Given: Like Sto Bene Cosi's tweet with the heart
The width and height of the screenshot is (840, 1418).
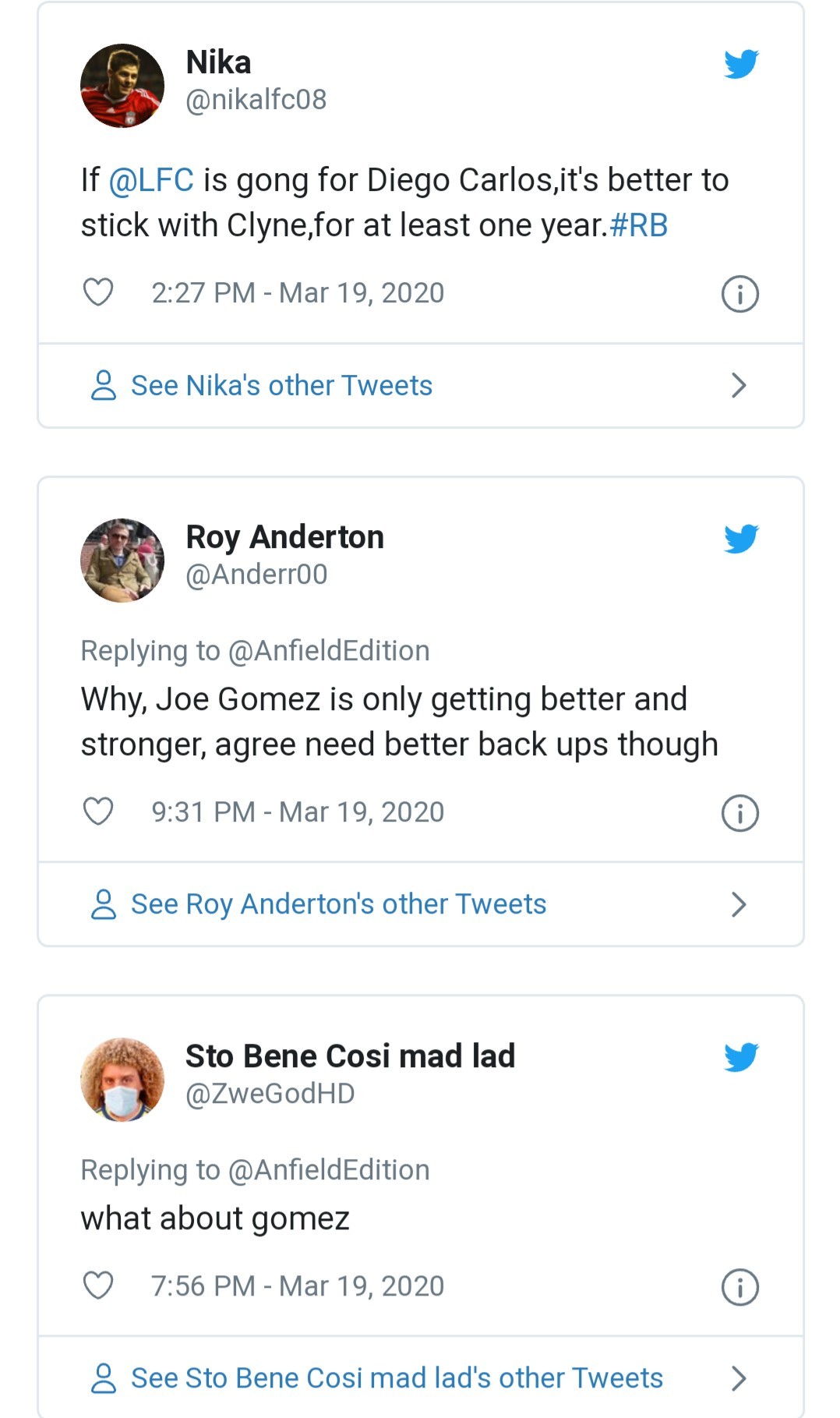Looking at the screenshot, I should pos(97,1285).
